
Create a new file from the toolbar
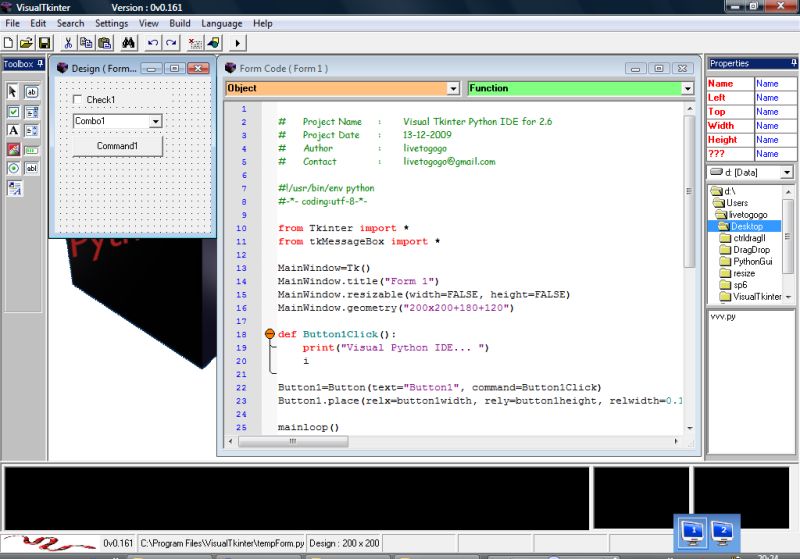[8, 43]
